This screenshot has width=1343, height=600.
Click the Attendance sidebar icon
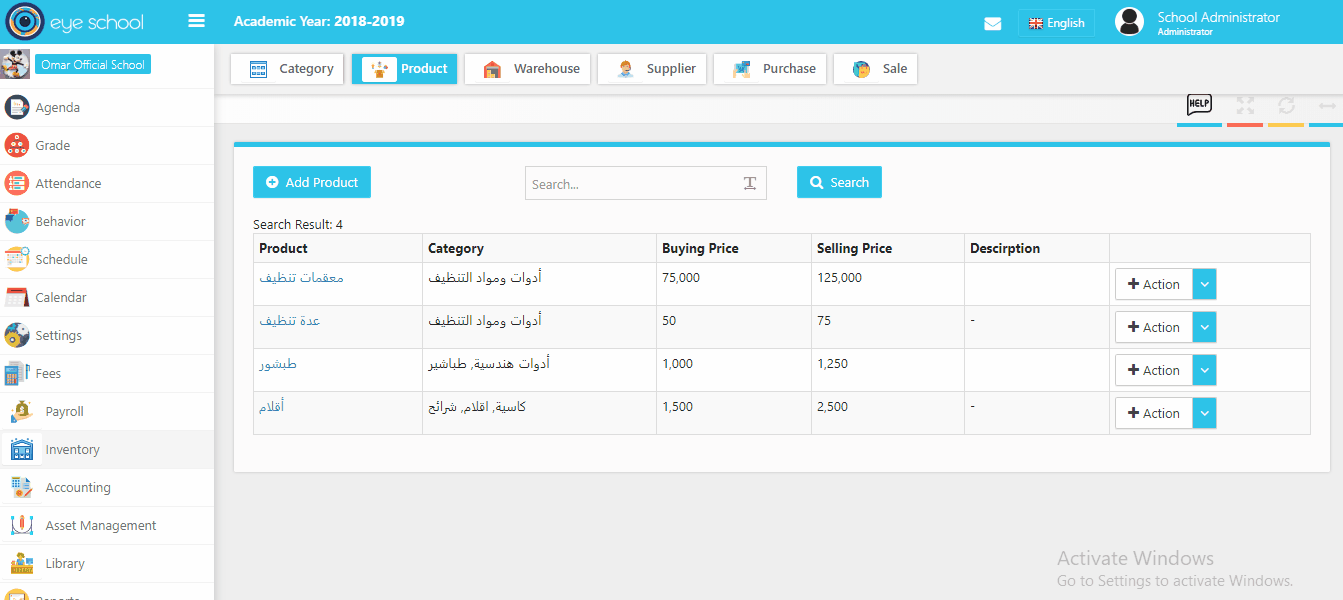[16, 183]
